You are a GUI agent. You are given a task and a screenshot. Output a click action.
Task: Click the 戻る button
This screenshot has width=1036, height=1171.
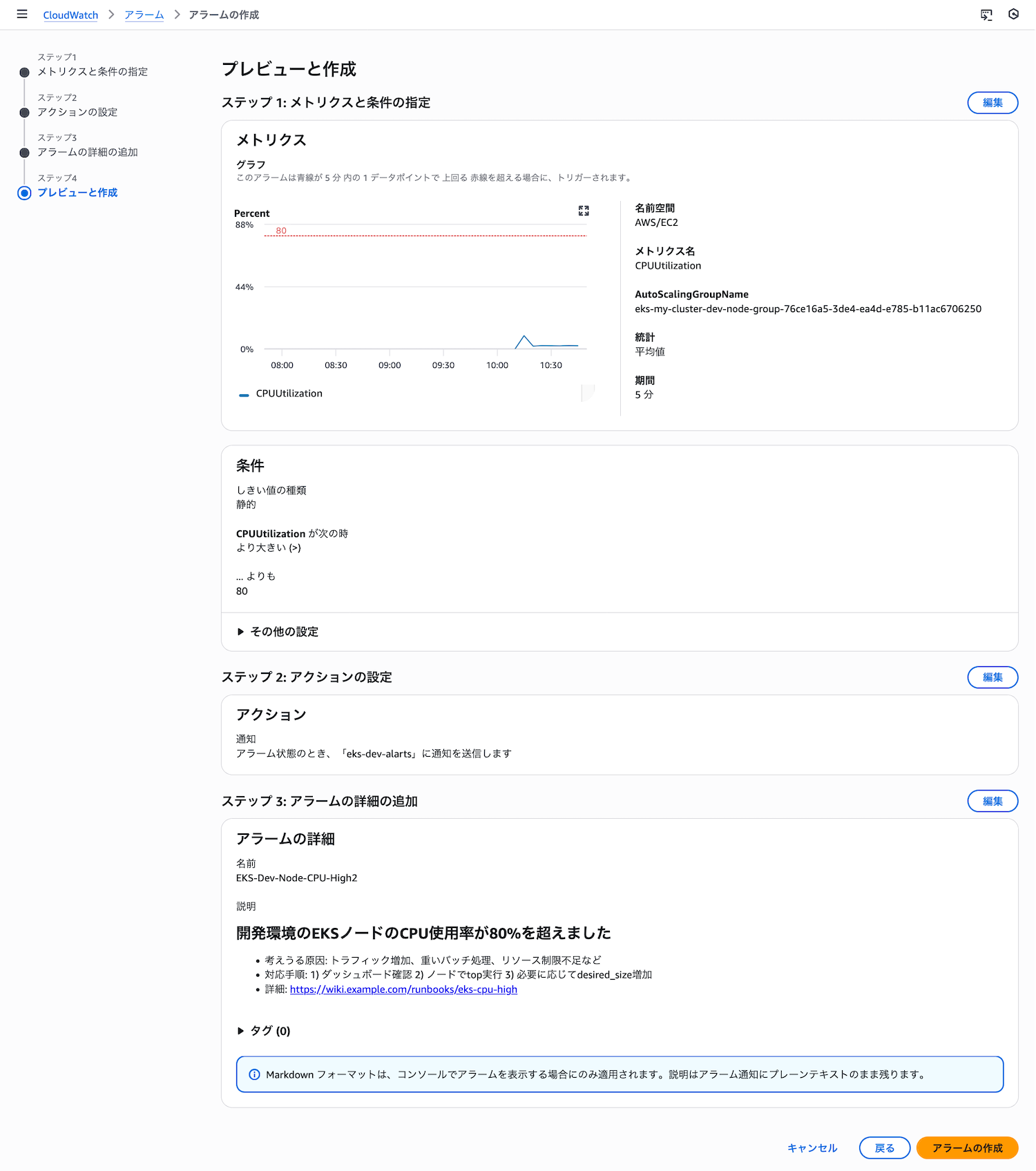click(x=885, y=1148)
